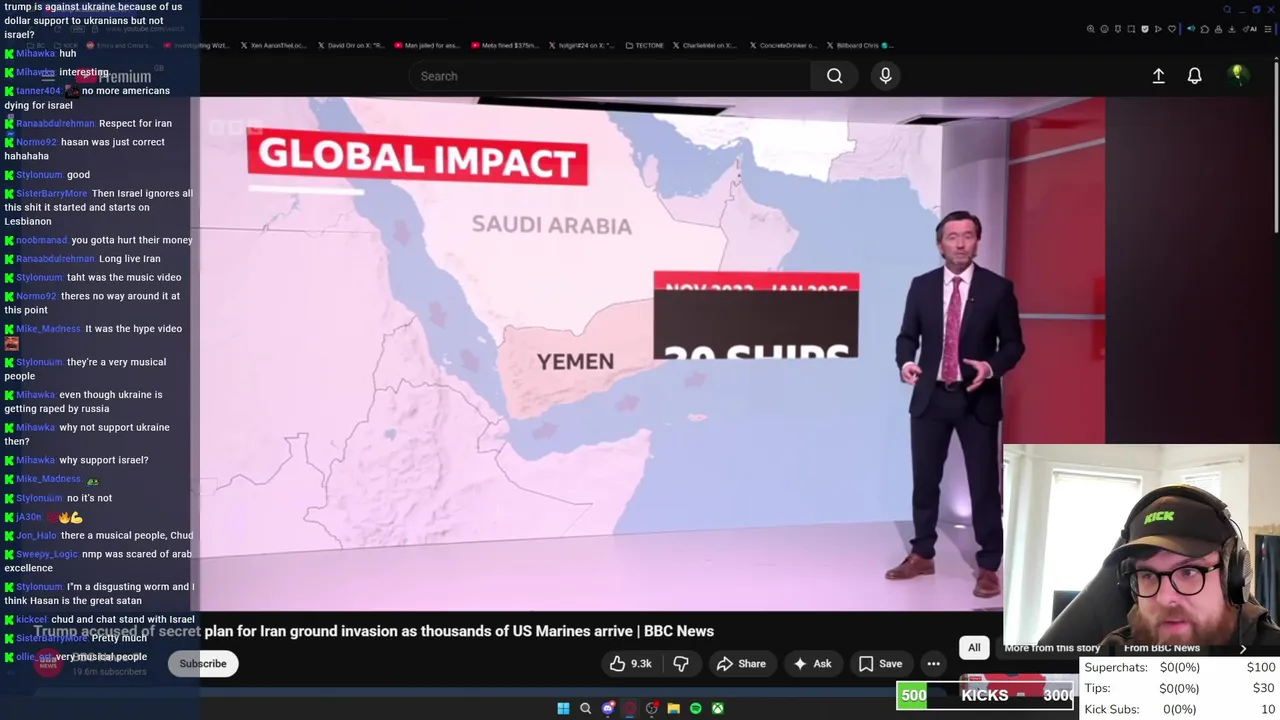Open the YouTube account avatar menu
This screenshot has height=720, width=1280.
(x=1237, y=74)
